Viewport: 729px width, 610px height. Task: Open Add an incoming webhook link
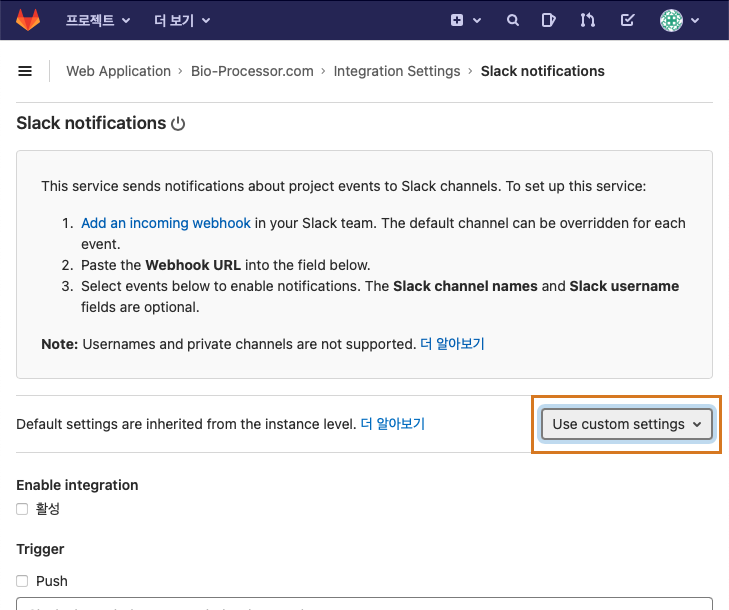166,223
